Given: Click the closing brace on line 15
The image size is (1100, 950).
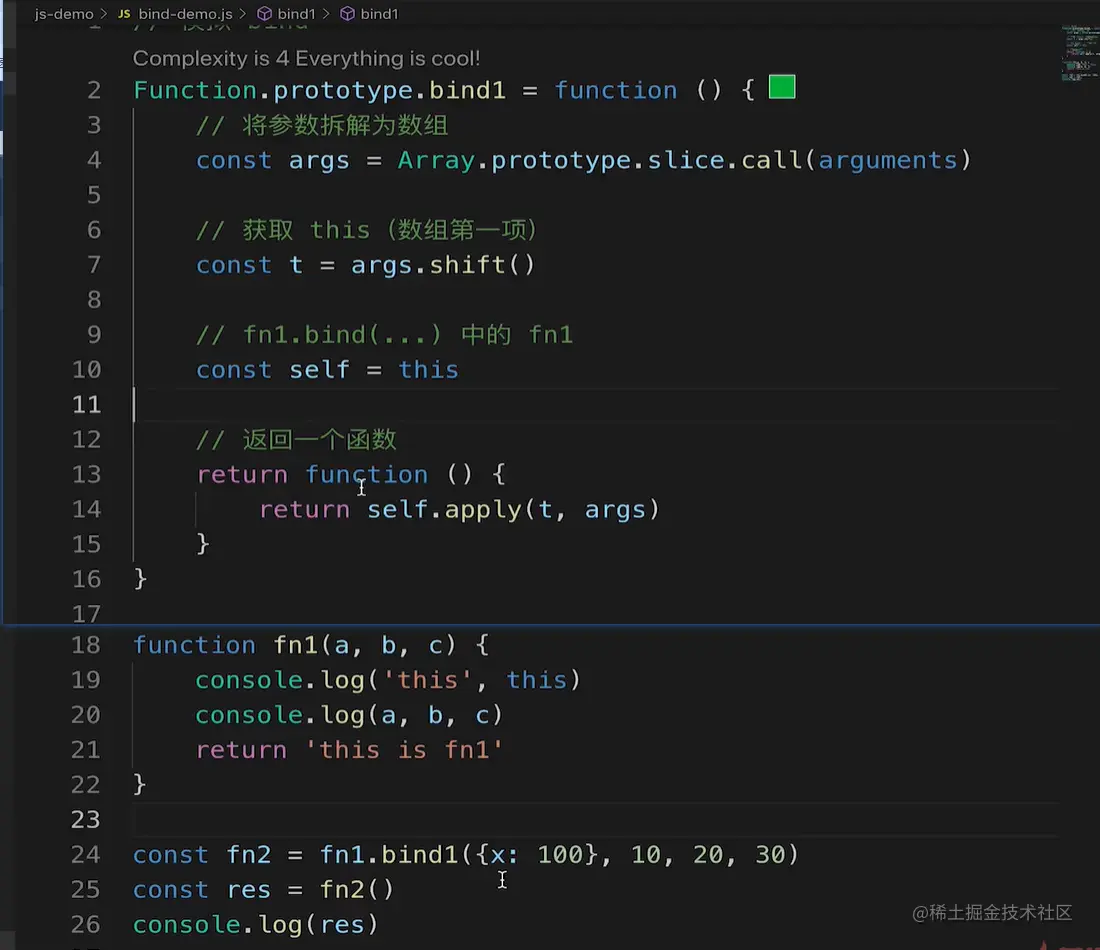Looking at the screenshot, I should (x=203, y=544).
